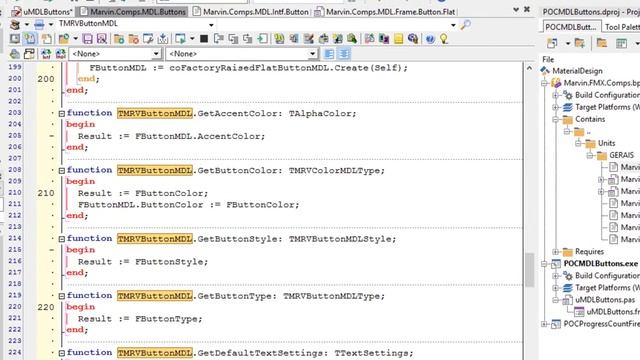Click the Trace Into debug icon
The image size is (640, 360).
218,39
